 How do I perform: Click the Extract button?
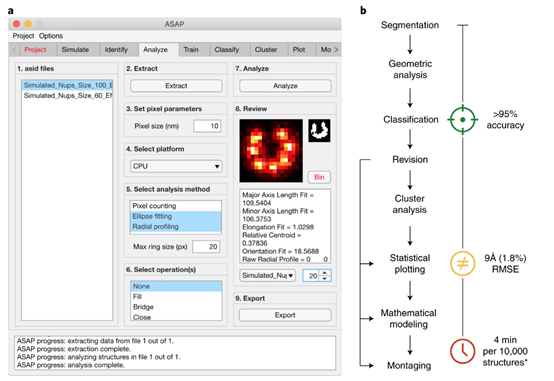(176, 86)
